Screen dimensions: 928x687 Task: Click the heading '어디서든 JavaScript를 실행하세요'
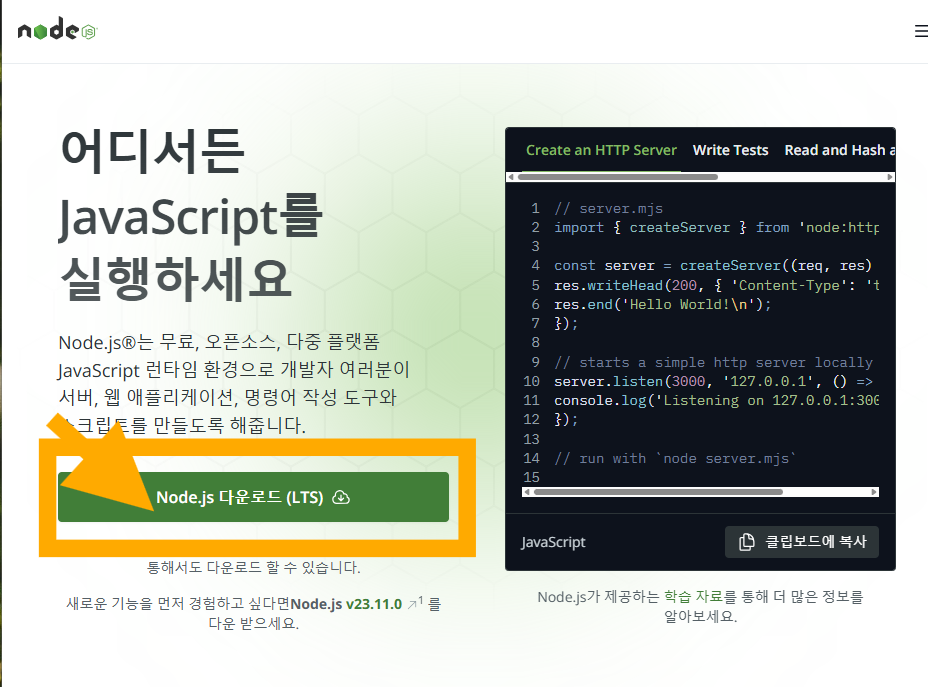(x=191, y=215)
